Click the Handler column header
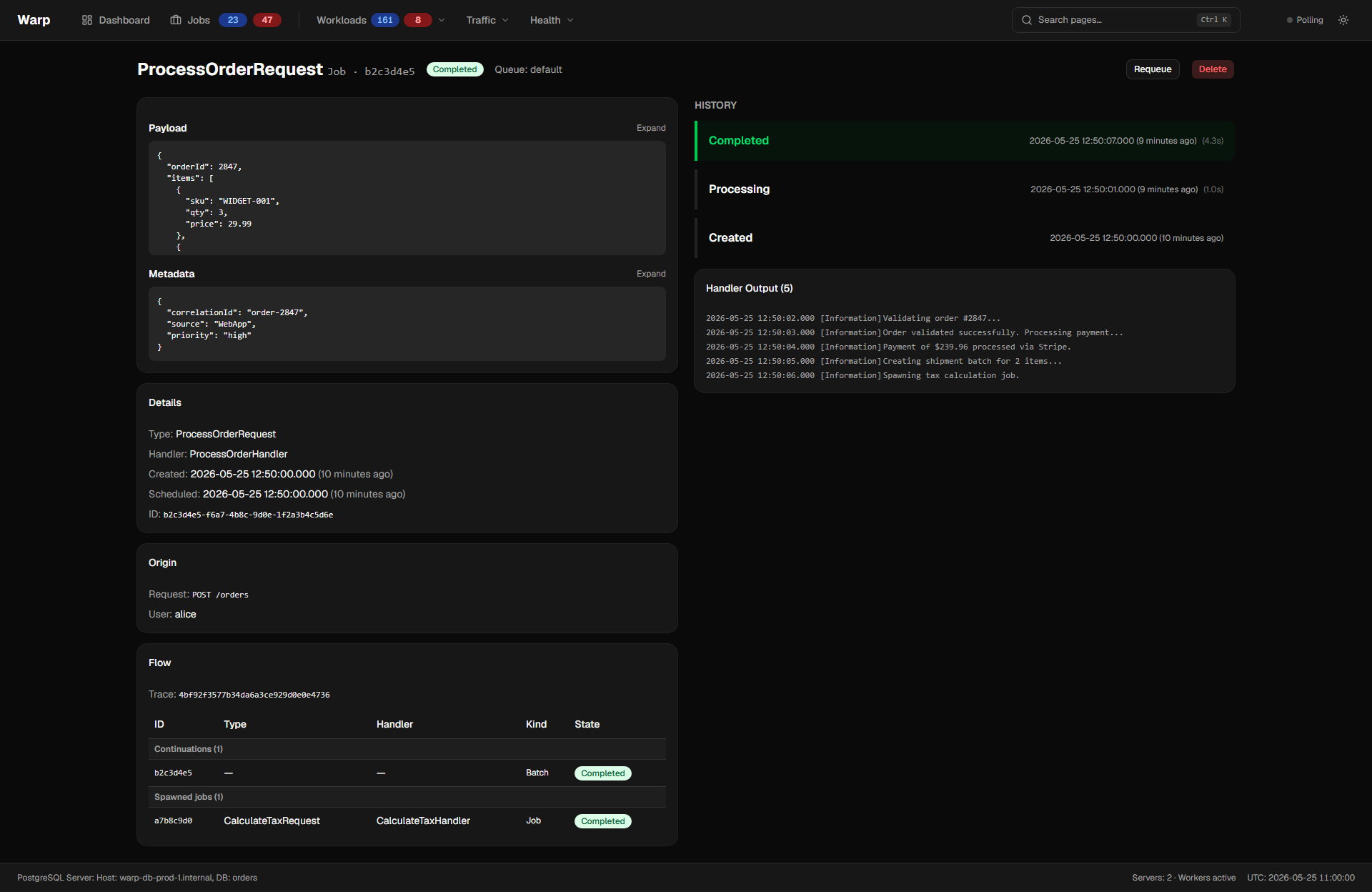Viewport: 1372px width, 892px height. pyautogui.click(x=394, y=724)
